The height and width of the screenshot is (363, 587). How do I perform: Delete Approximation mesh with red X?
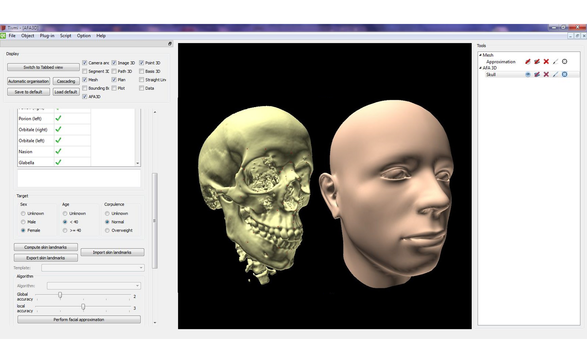coord(546,61)
